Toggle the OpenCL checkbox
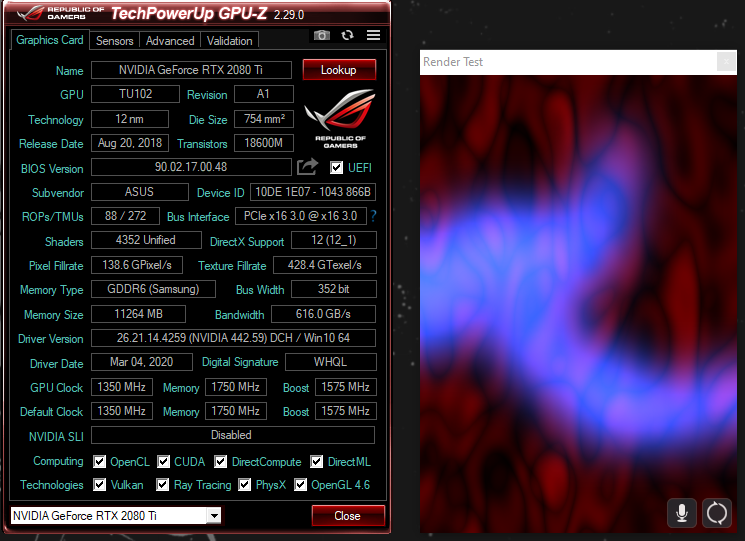Viewport: 745px width, 541px height. point(99,462)
